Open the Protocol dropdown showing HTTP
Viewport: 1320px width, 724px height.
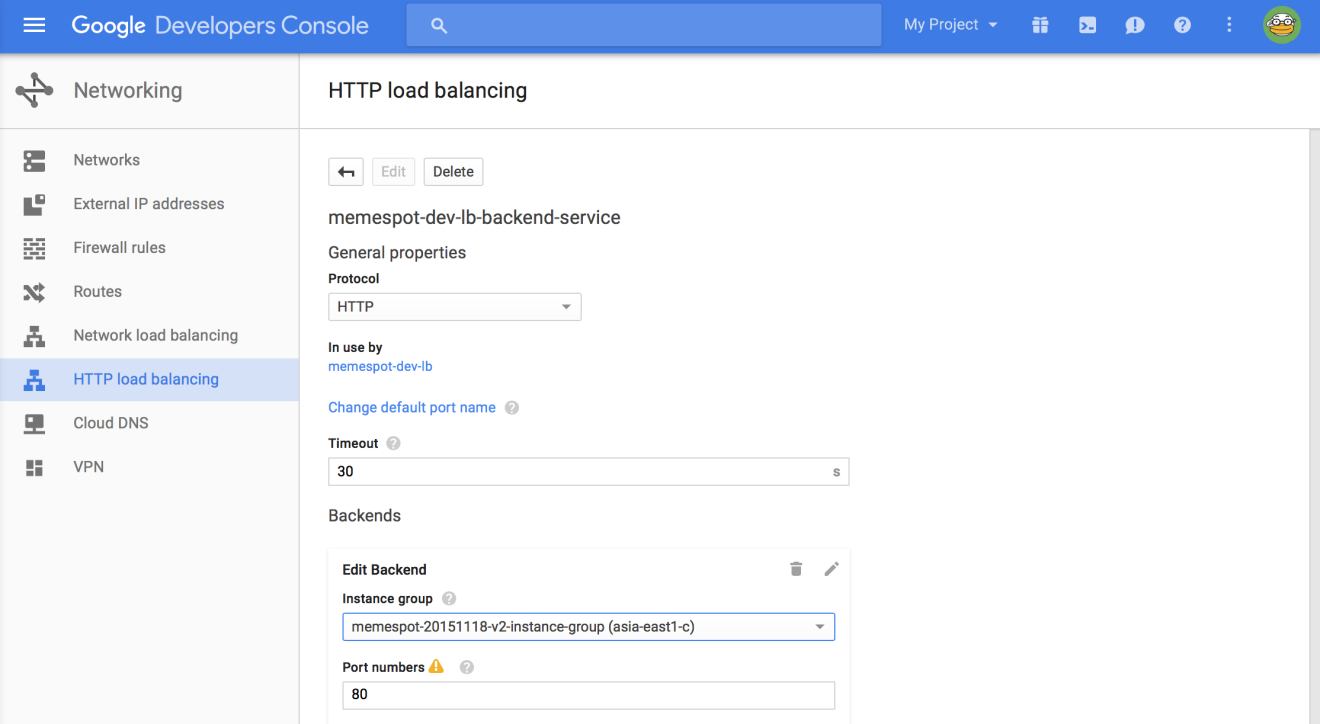[x=454, y=307]
